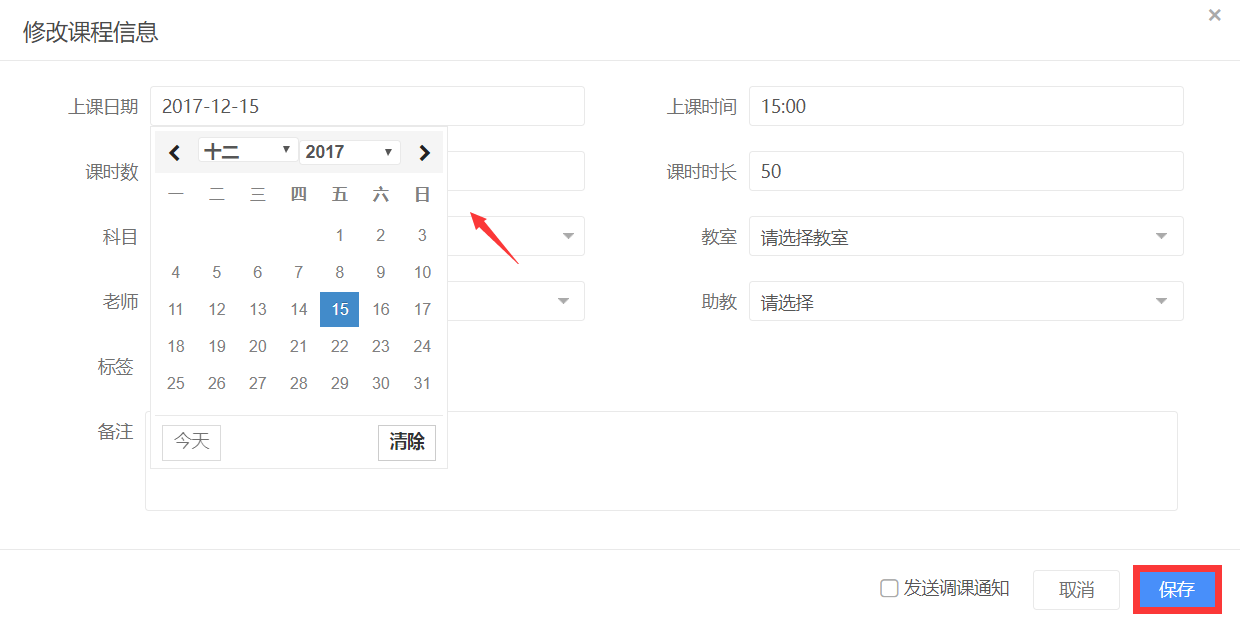This screenshot has width=1240, height=628.
Task: Select December 4 in the calendar
Action: [176, 273]
